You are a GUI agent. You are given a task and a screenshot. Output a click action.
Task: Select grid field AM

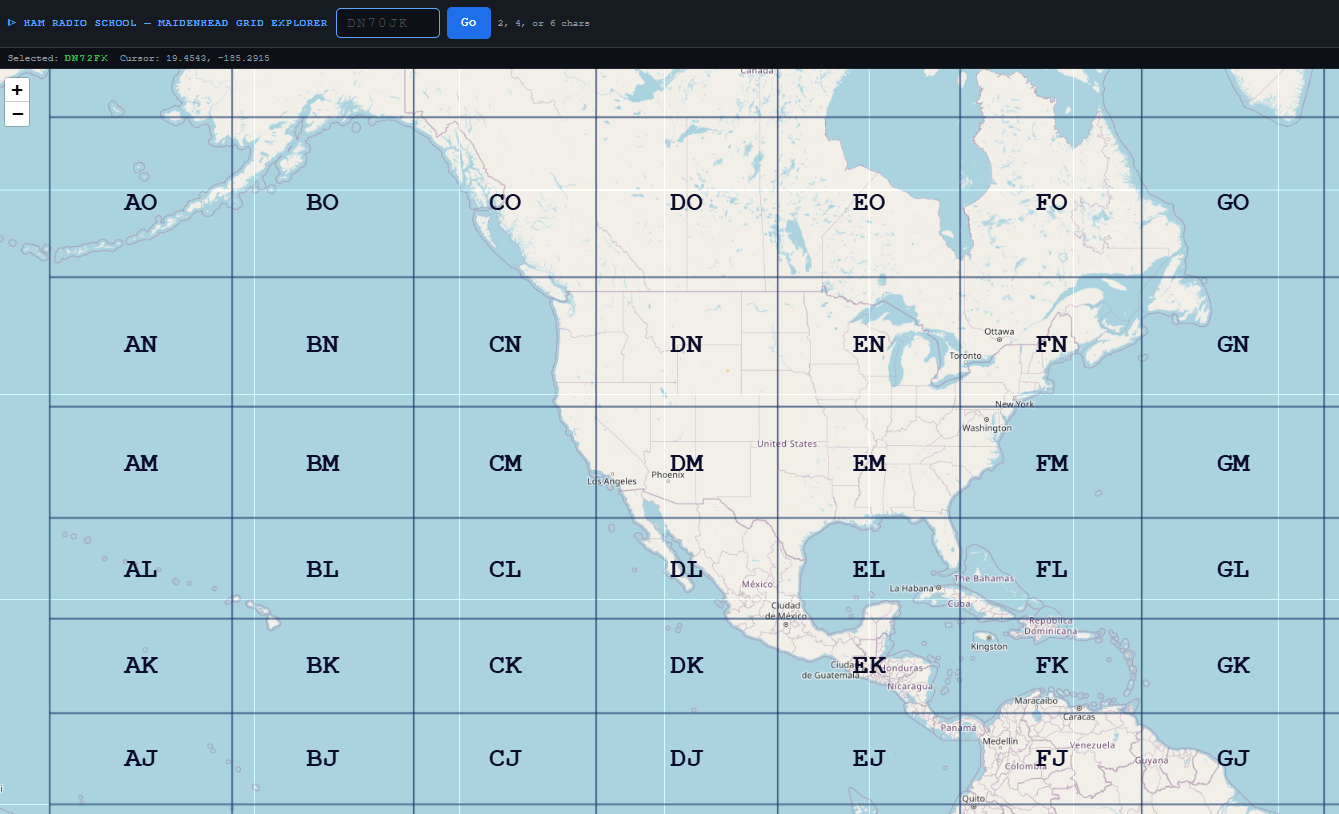[x=141, y=462]
